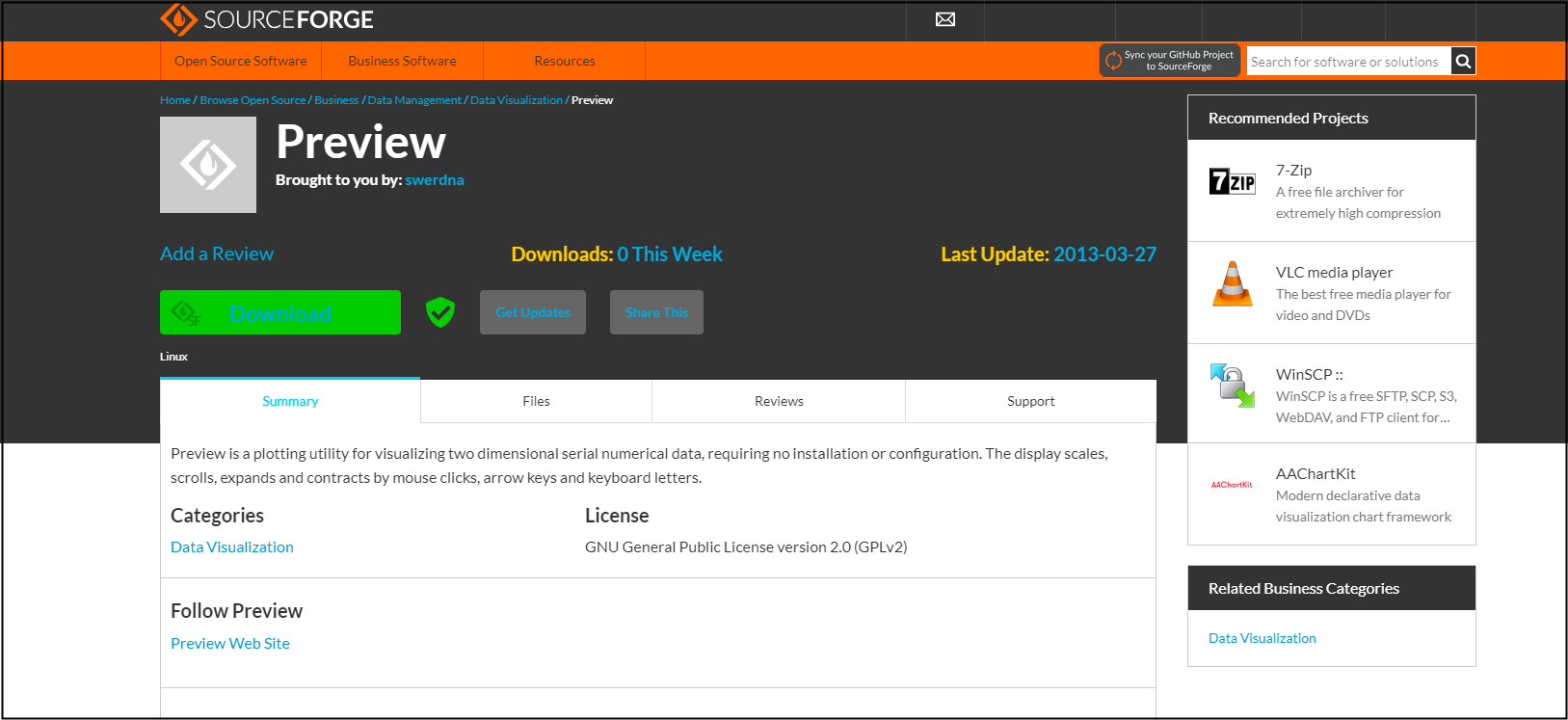
Task: Expand the Resources menu
Action: pos(564,61)
